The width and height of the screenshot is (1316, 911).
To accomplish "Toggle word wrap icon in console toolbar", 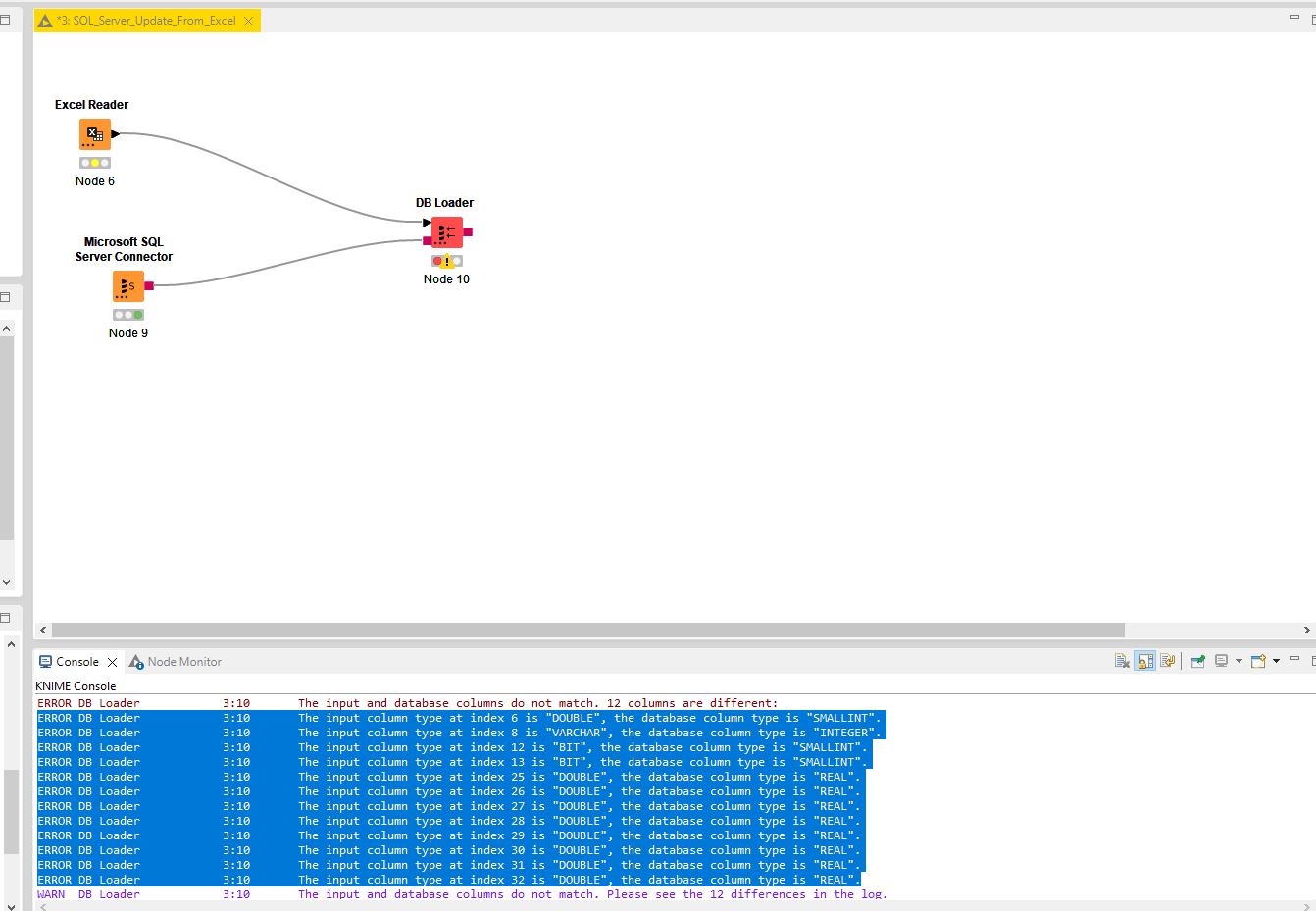I will click(x=1167, y=661).
